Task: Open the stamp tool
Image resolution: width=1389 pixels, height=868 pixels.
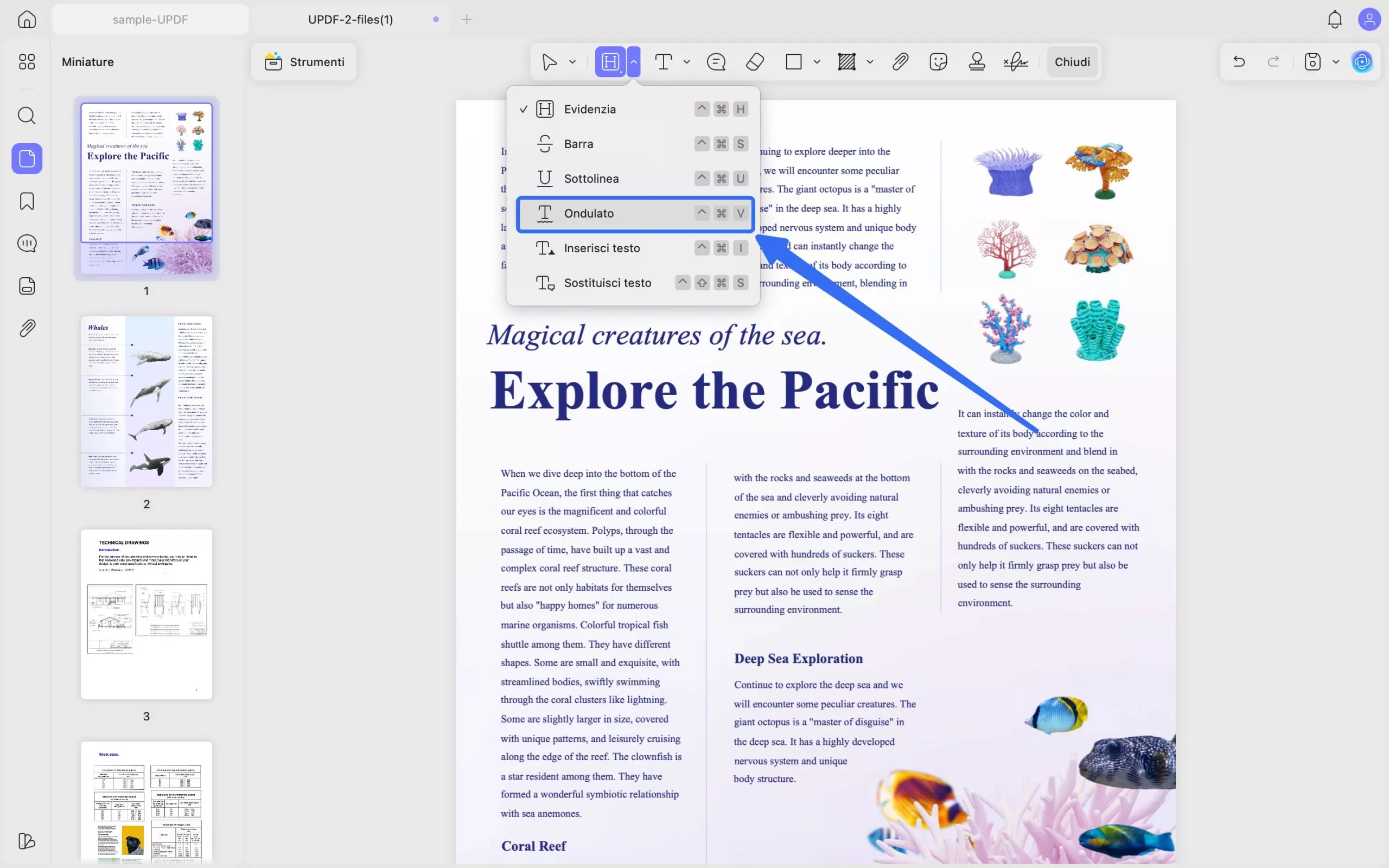Action: (x=976, y=61)
